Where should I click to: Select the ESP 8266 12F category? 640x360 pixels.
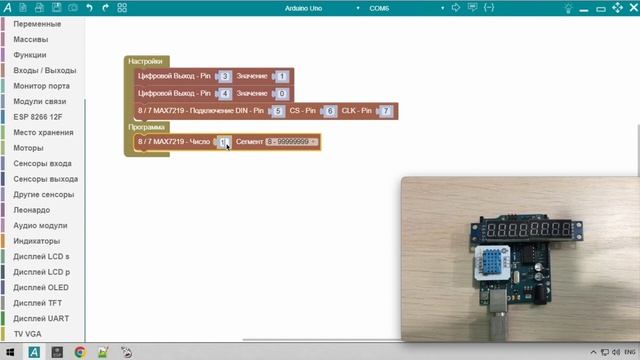click(x=38, y=117)
